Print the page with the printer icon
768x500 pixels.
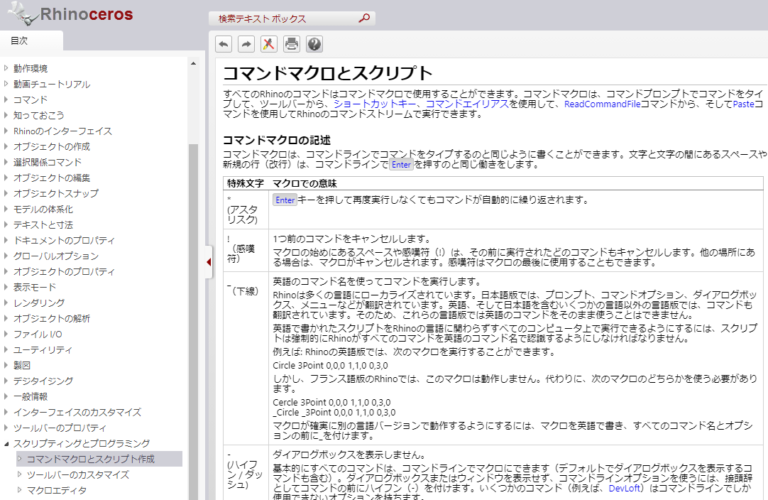tap(291, 44)
